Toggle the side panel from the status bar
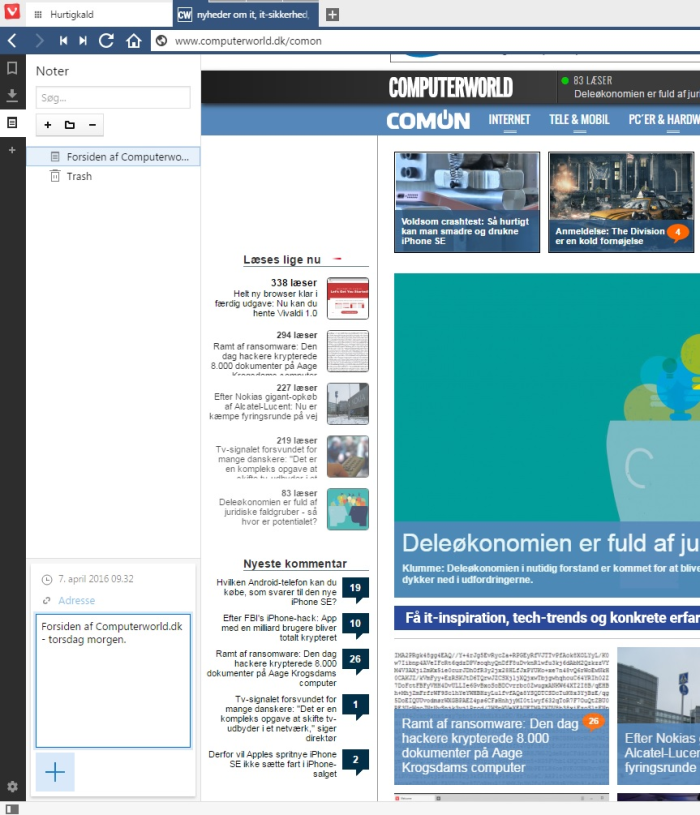 12,809
